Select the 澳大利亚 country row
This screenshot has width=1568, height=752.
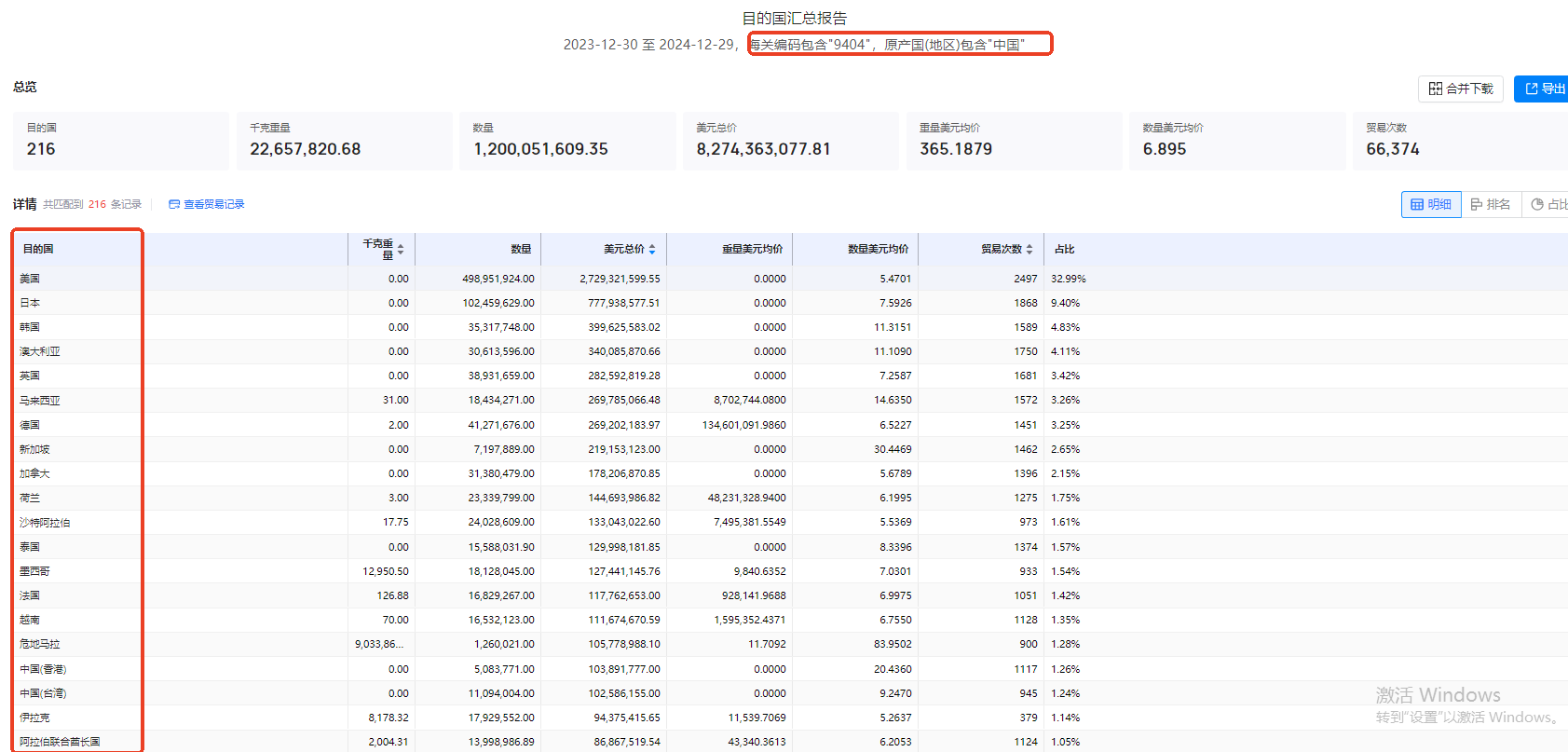(40, 351)
